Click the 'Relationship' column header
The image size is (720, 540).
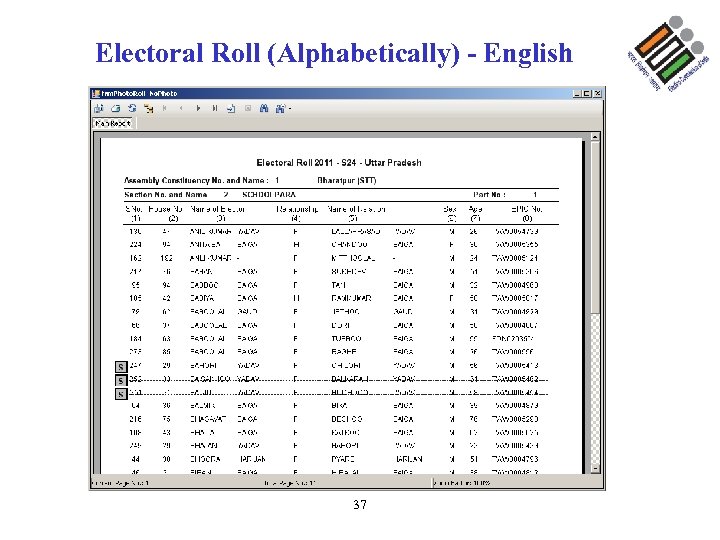[x=297, y=209]
